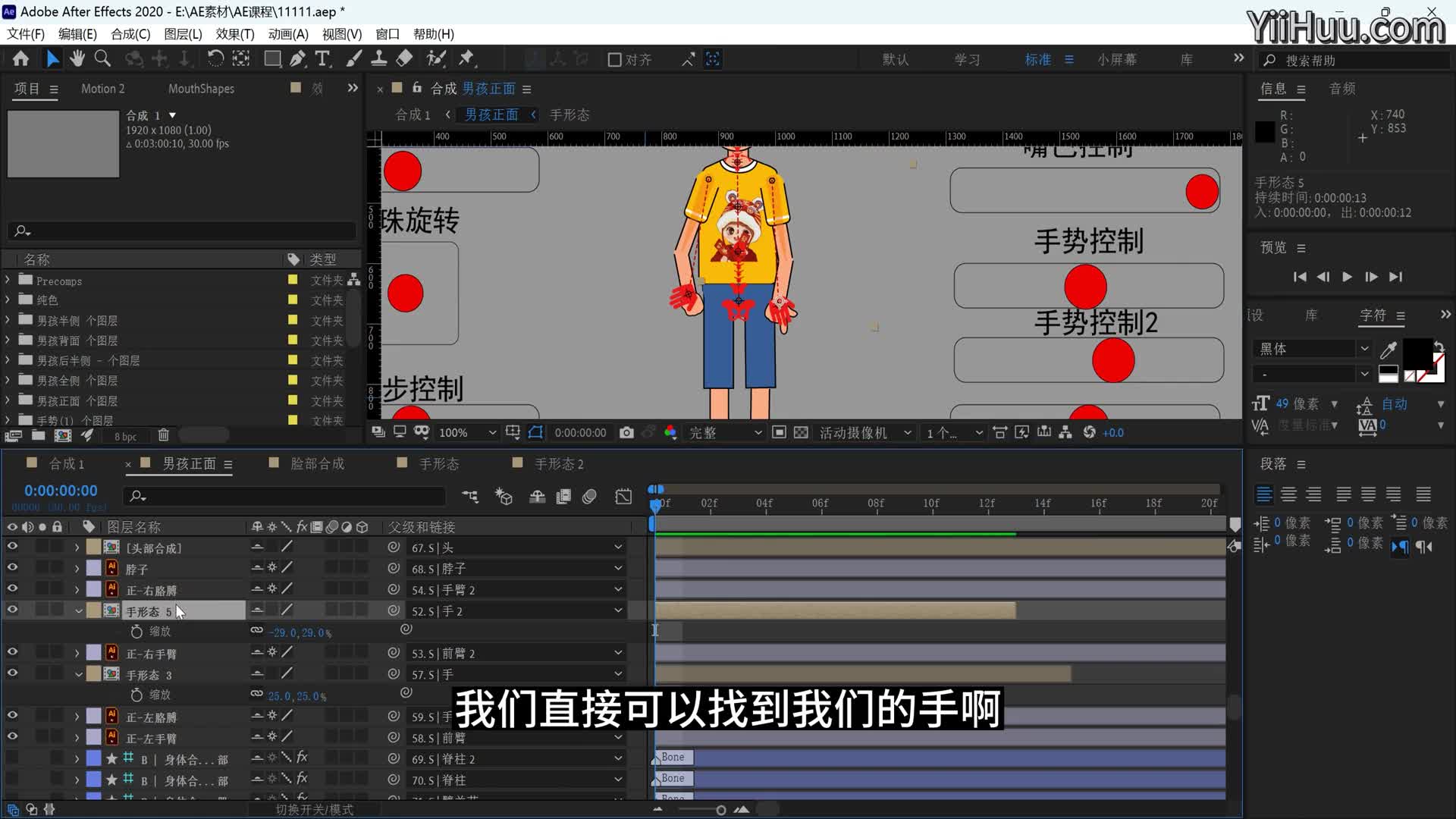Click 切换开关/模式 toggle button
Screen dimensions: 1456x819
[x=314, y=810]
